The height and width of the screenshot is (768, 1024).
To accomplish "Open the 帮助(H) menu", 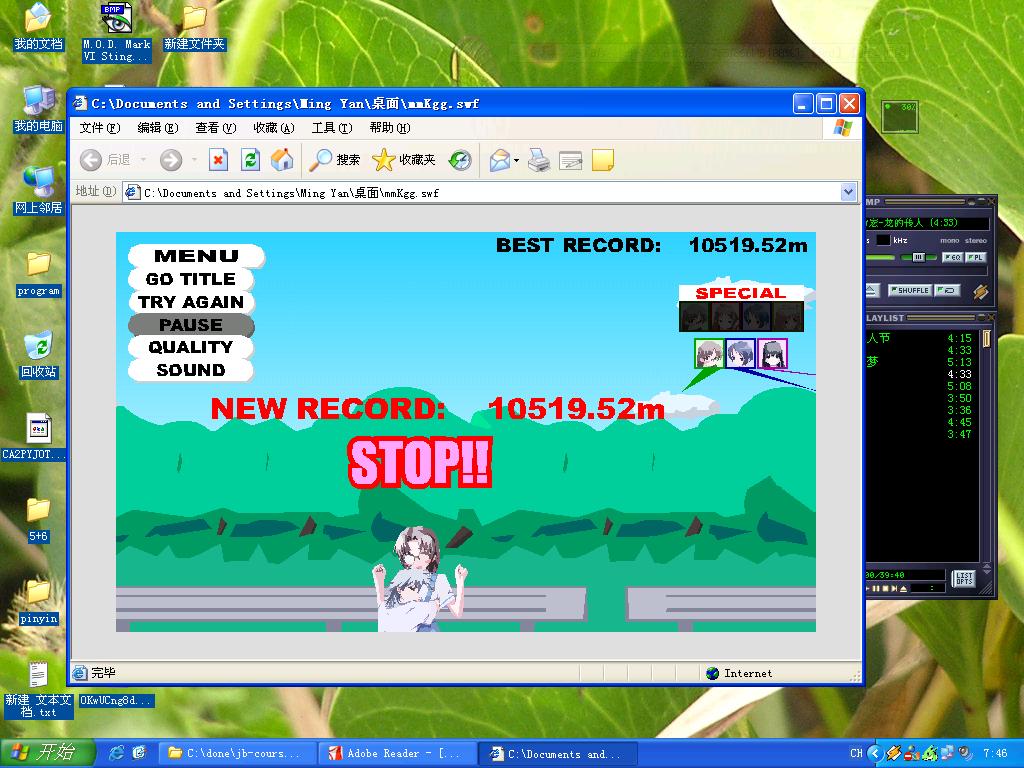I will 390,128.
